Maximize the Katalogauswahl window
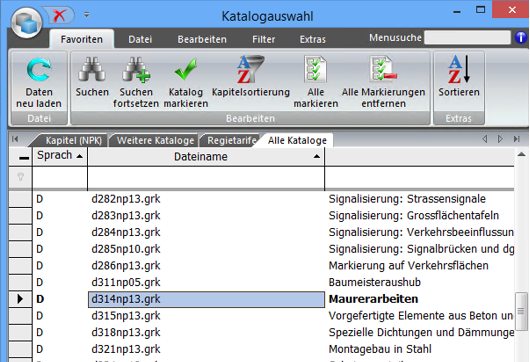 [480, 10]
